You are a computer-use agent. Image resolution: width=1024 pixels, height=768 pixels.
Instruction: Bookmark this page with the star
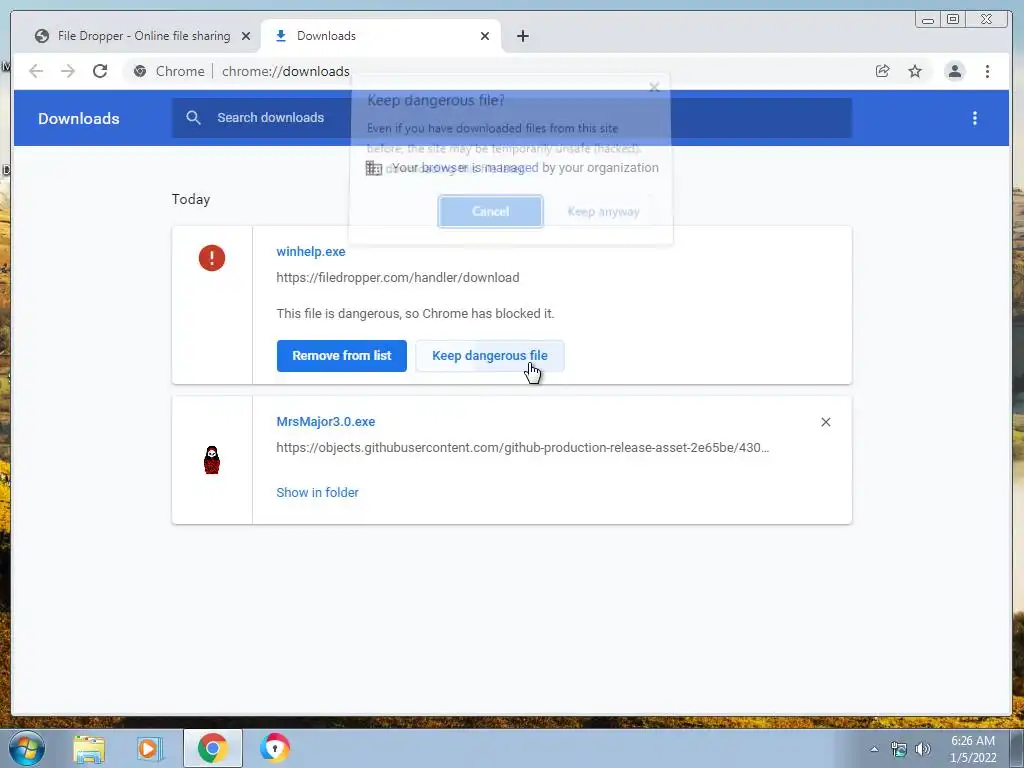pos(915,71)
